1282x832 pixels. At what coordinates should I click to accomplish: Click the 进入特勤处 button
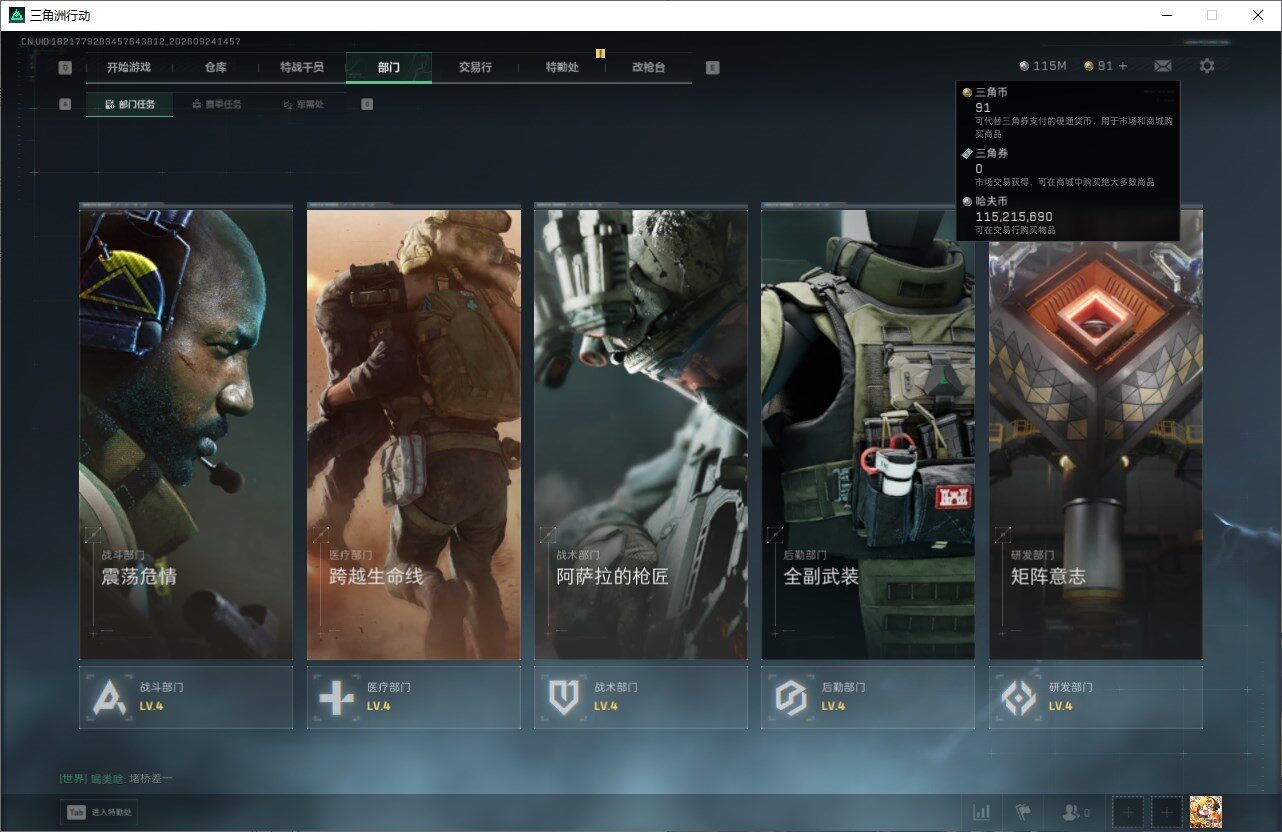tap(99, 813)
